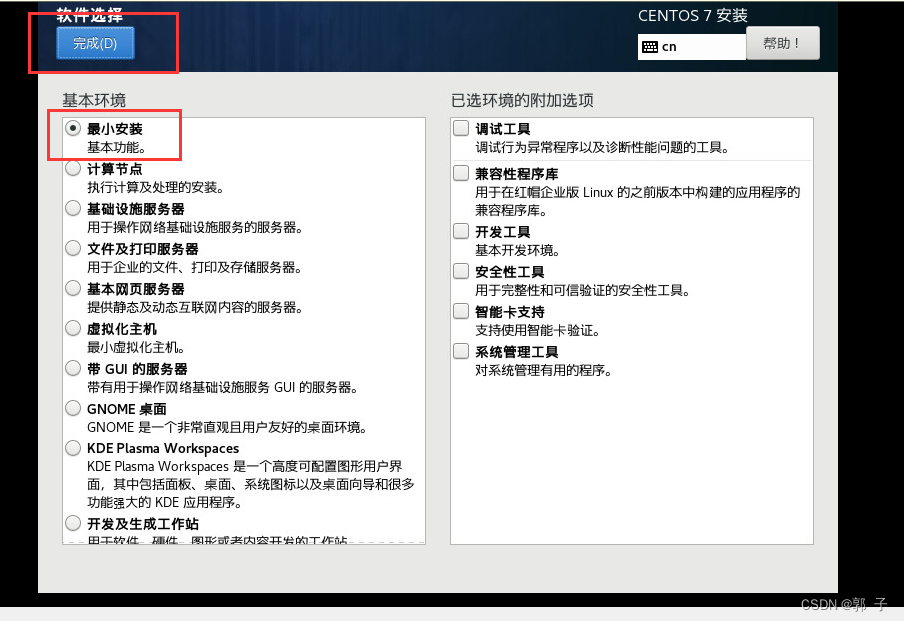This screenshot has width=904, height=621.
Task: Select the 虚拟化主机 radio button
Action: click(73, 328)
